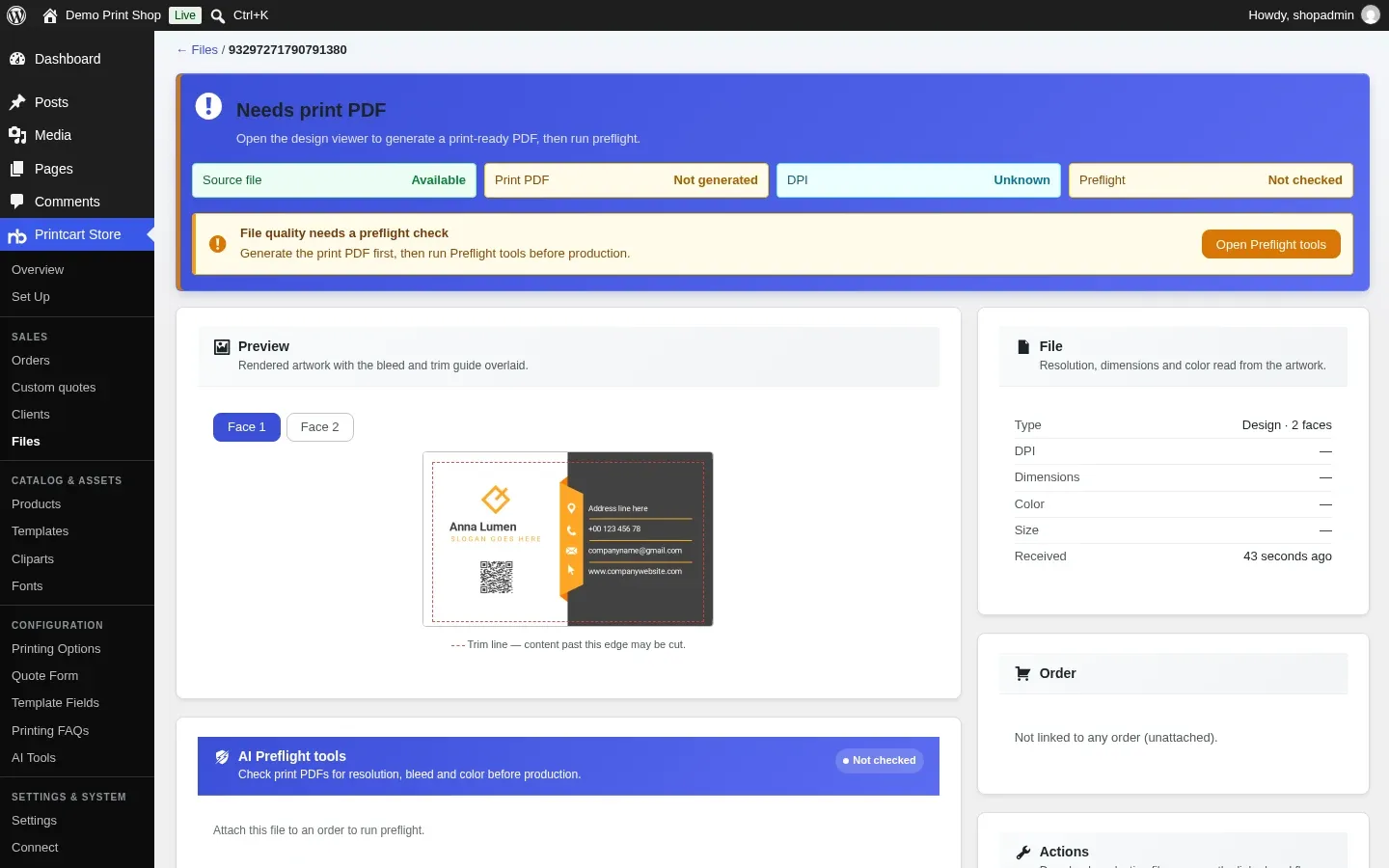This screenshot has height=868, width=1389.
Task: Click the File document icon
Action: 1023,347
